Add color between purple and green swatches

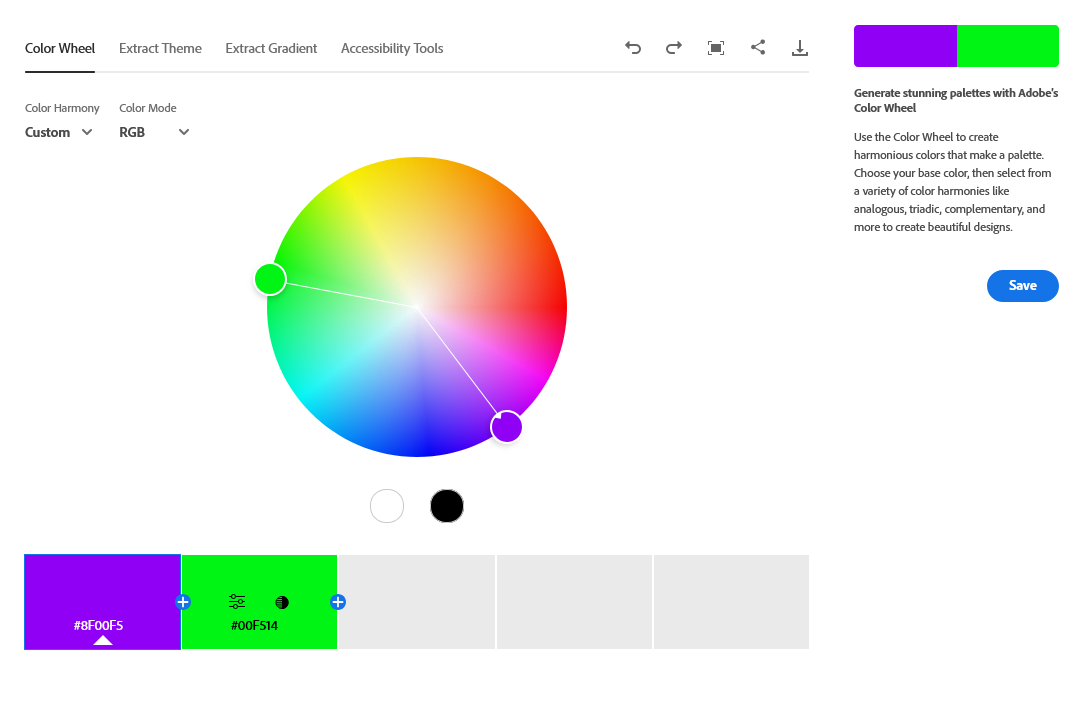(x=183, y=602)
